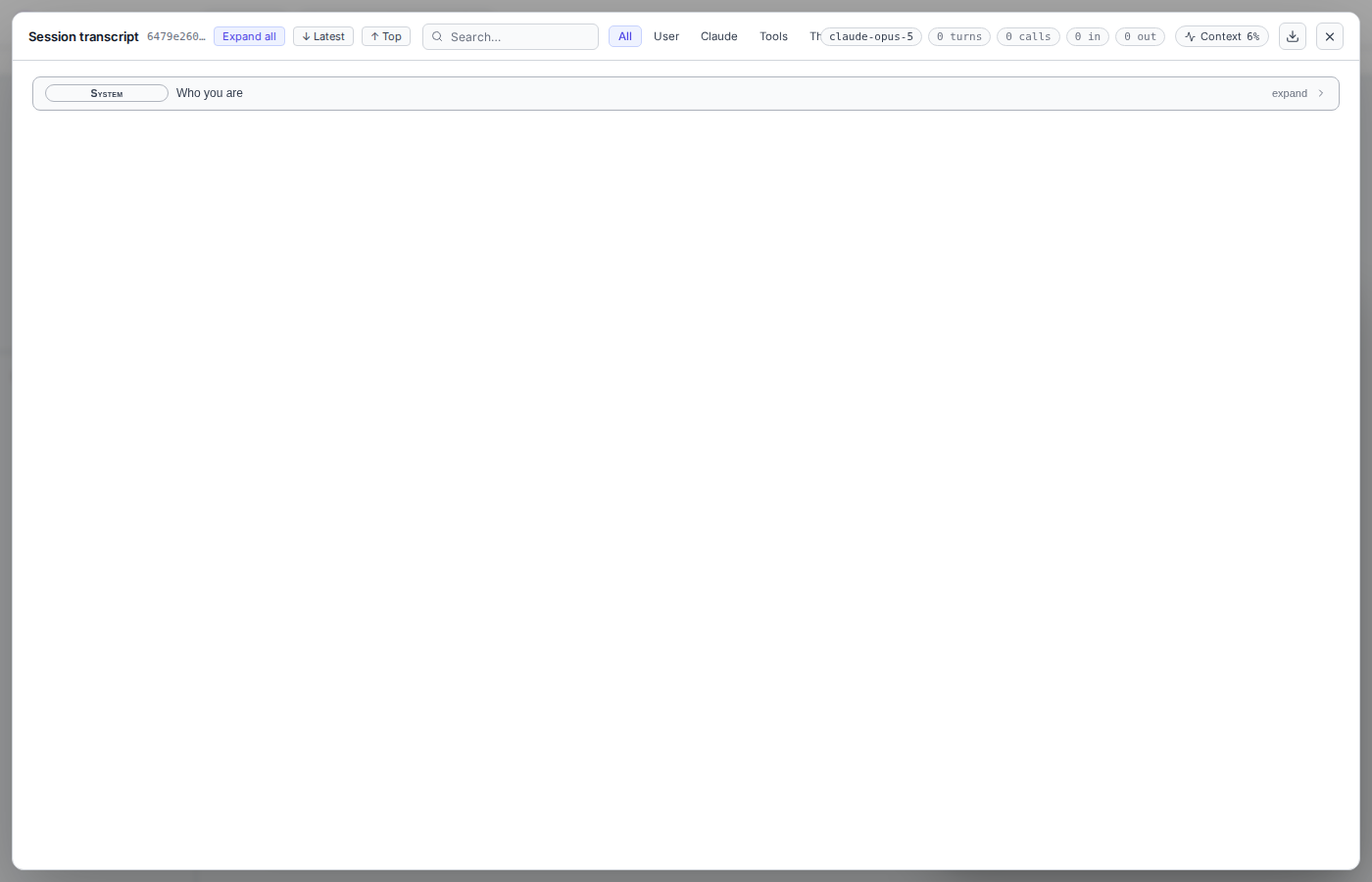
Task: Select the User filter tab
Action: (666, 36)
